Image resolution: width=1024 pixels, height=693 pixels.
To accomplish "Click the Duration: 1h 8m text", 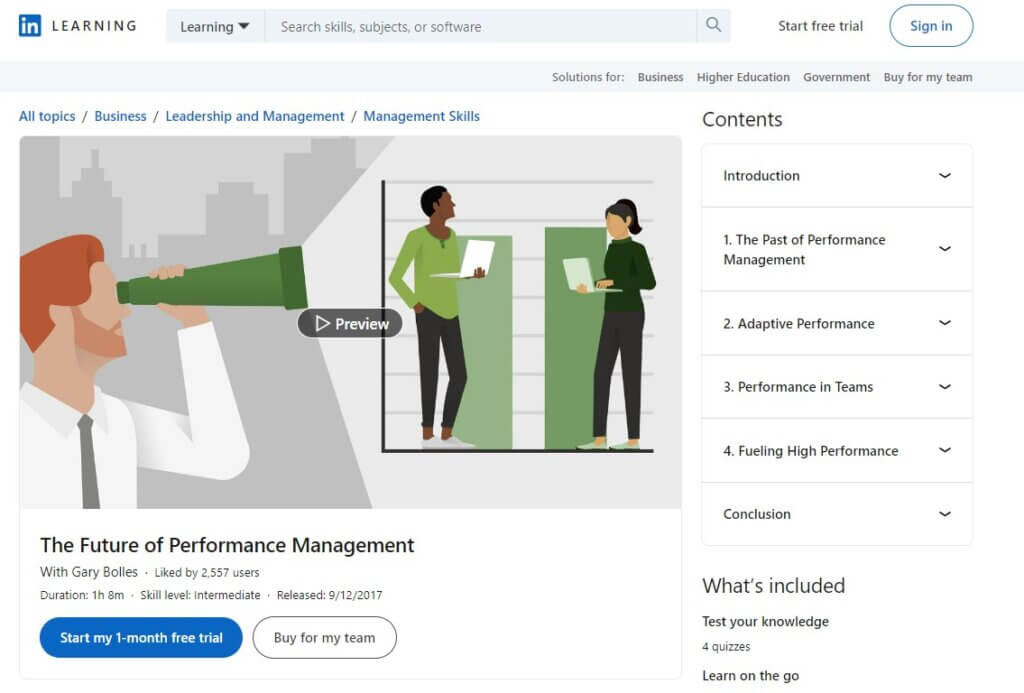I will pos(82,595).
